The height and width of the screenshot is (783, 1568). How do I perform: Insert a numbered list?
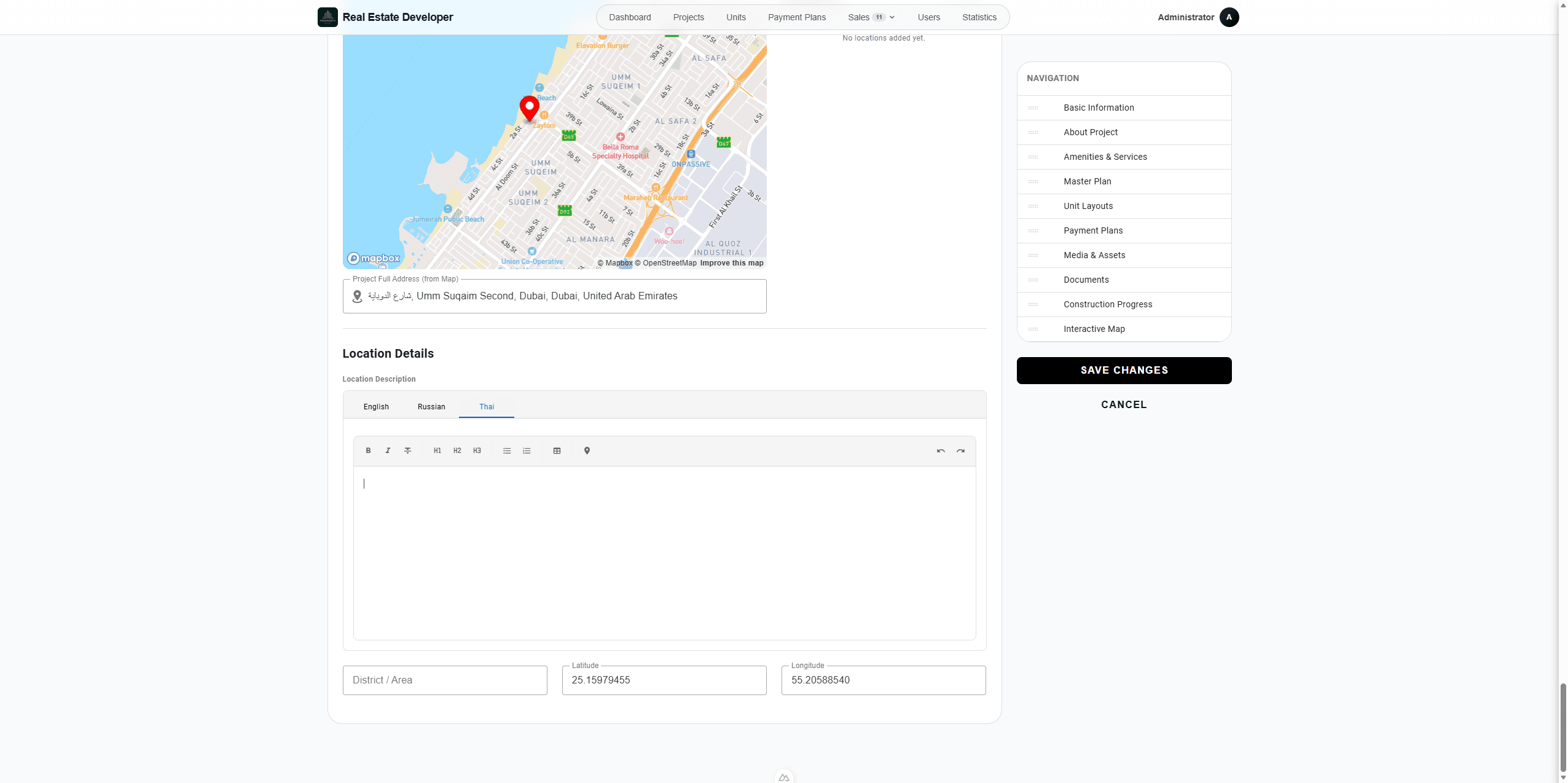[527, 451]
